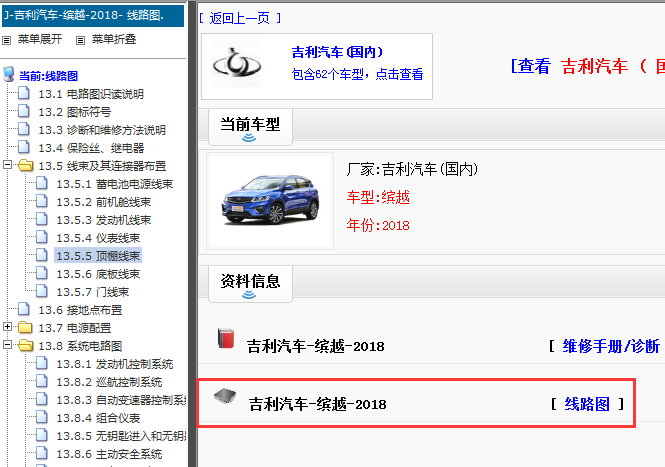Open 13.2 图标符号
665x467 pixels.
[x=75, y=112]
